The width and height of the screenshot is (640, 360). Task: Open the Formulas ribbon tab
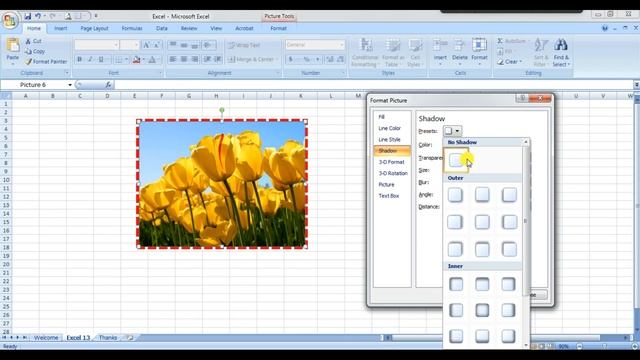pyautogui.click(x=132, y=28)
